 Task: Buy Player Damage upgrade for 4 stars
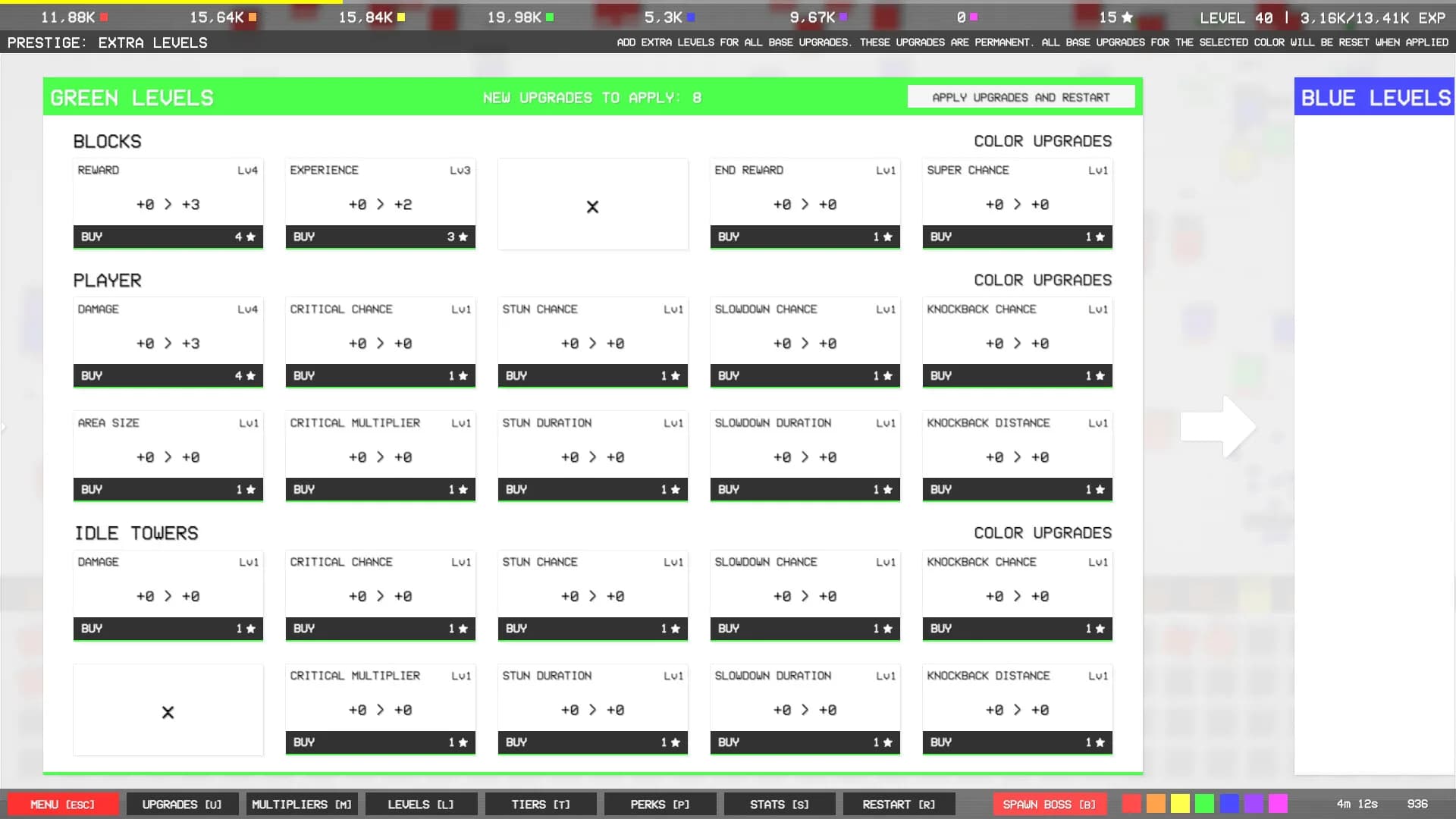click(168, 375)
